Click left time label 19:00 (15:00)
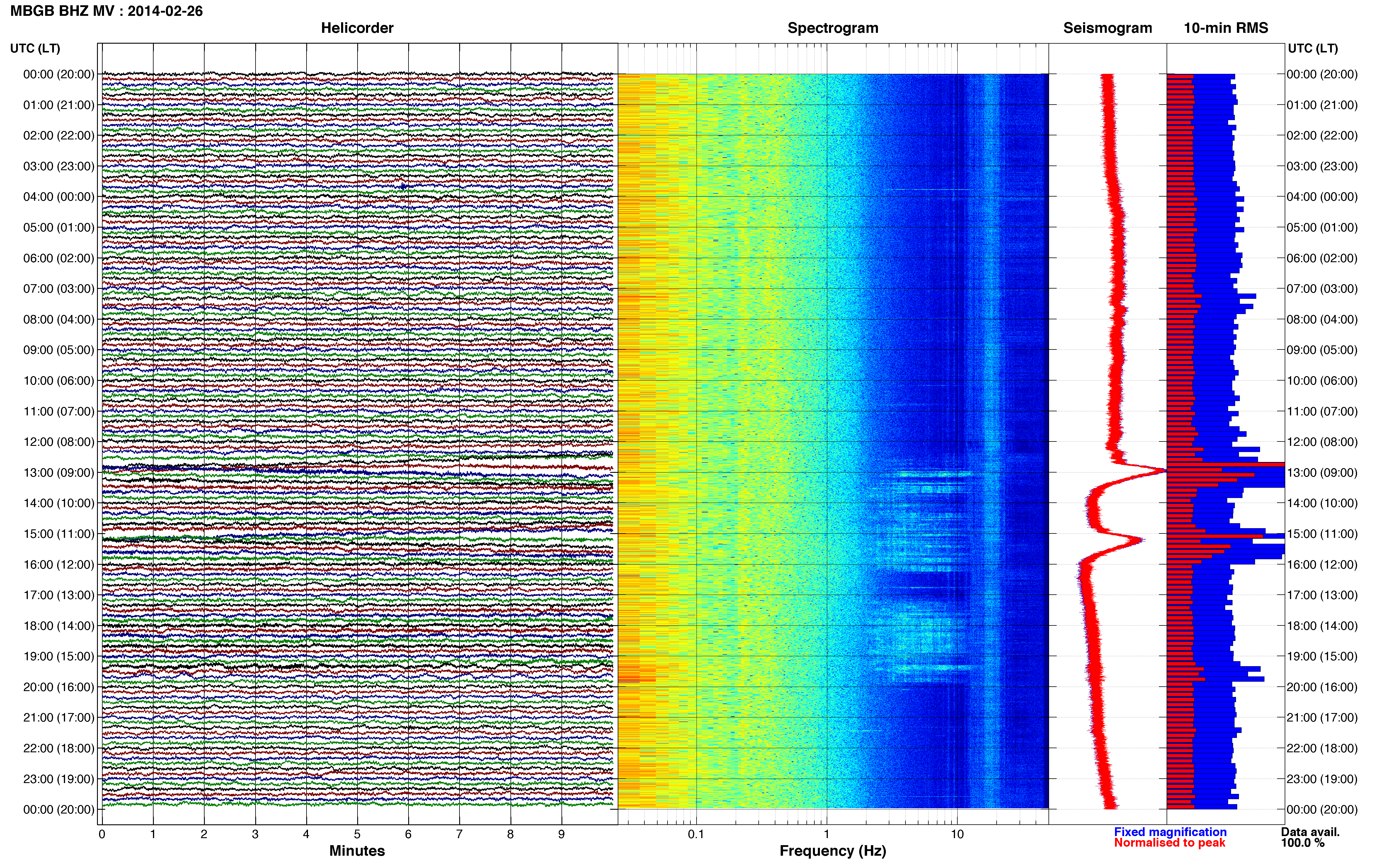 (x=59, y=656)
